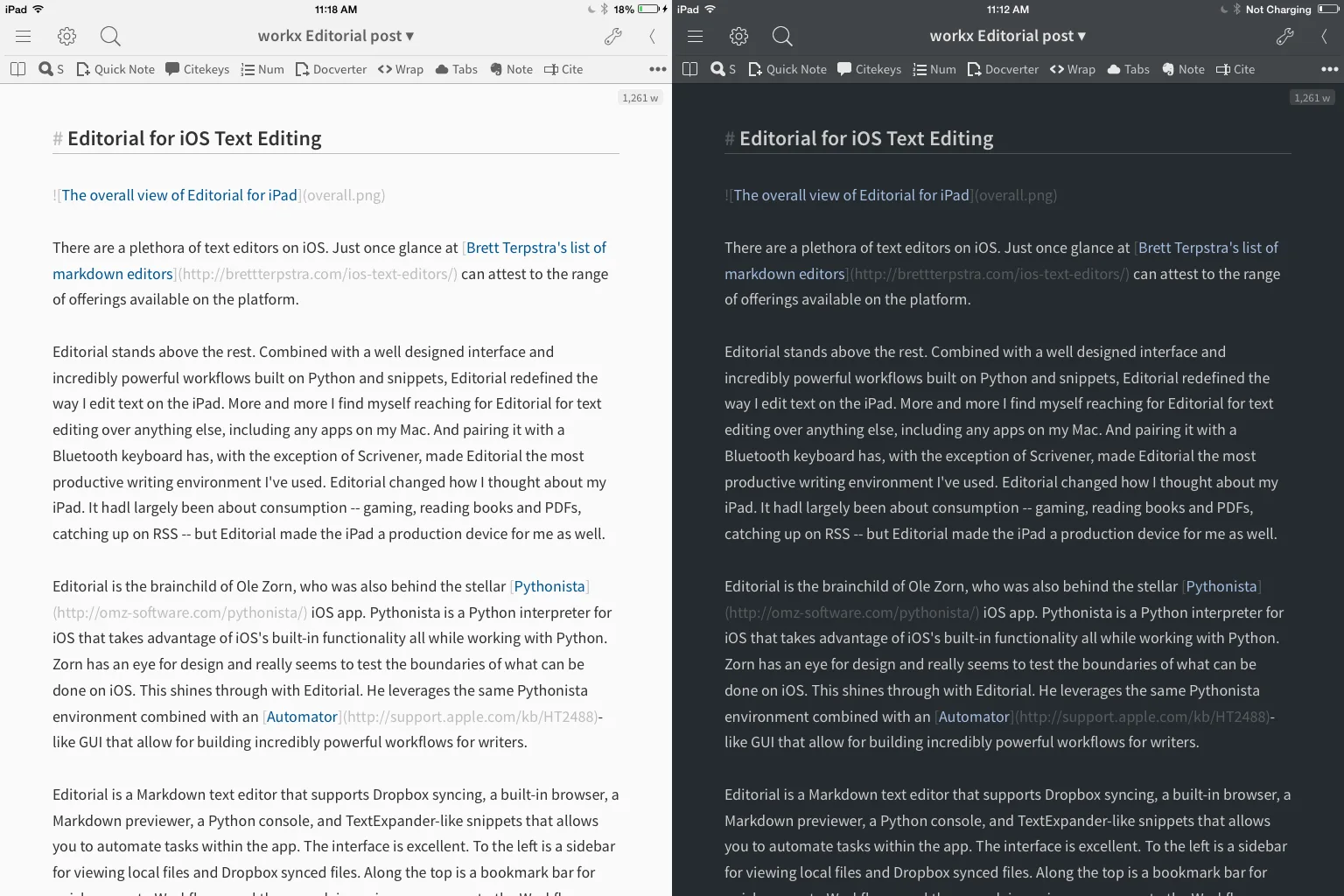This screenshot has height=896, width=1344.
Task: Tap the search magnifier in light window
Action: pyautogui.click(x=110, y=36)
